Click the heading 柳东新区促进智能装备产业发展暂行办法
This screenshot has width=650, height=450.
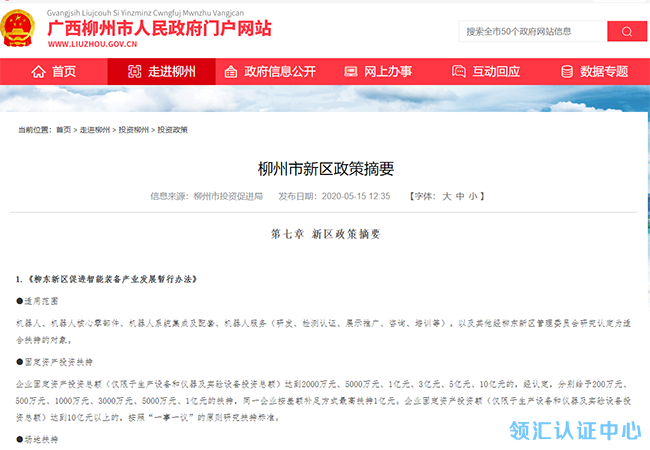click(113, 279)
